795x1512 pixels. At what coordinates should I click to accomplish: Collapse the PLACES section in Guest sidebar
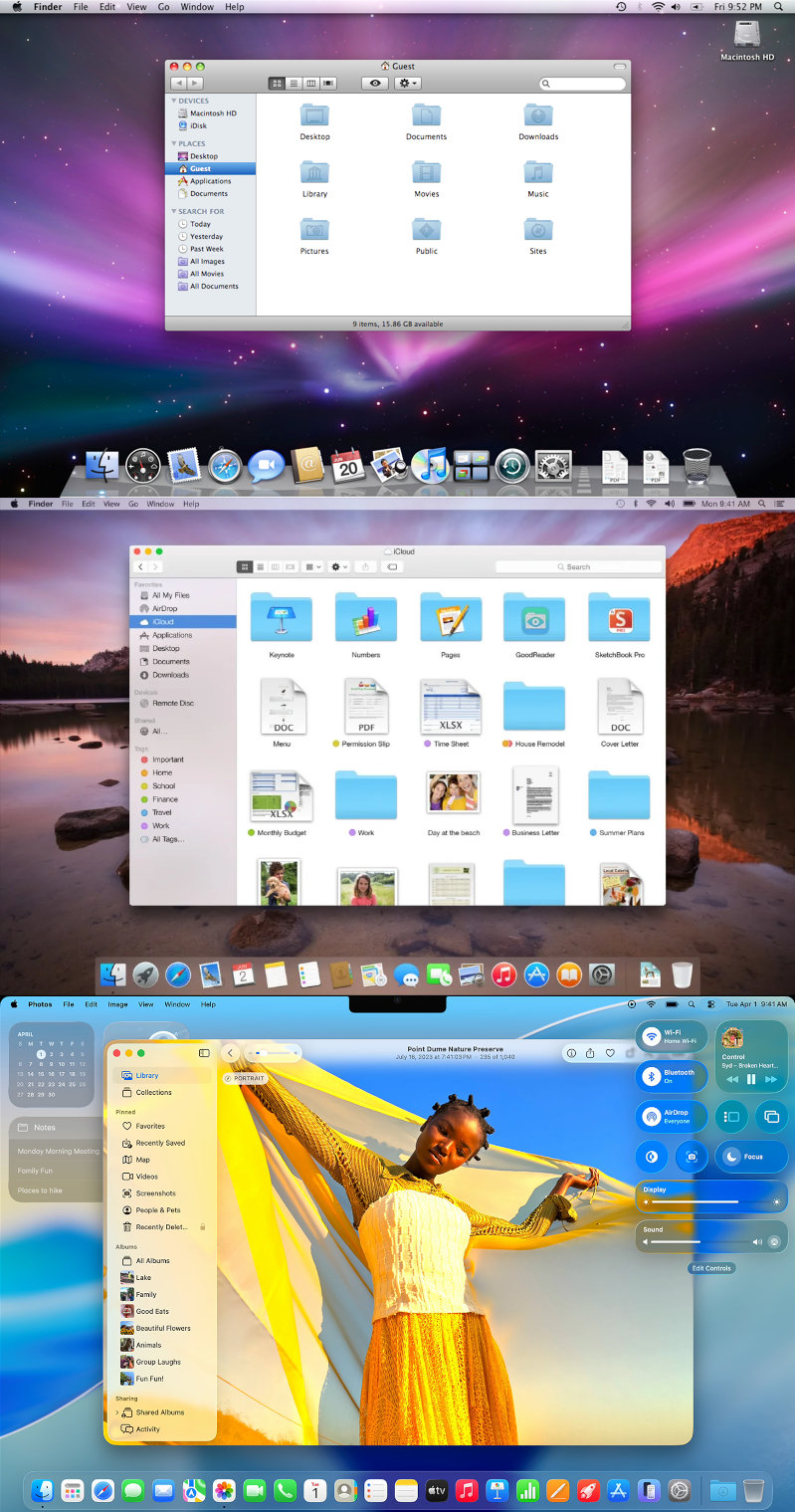[x=174, y=143]
